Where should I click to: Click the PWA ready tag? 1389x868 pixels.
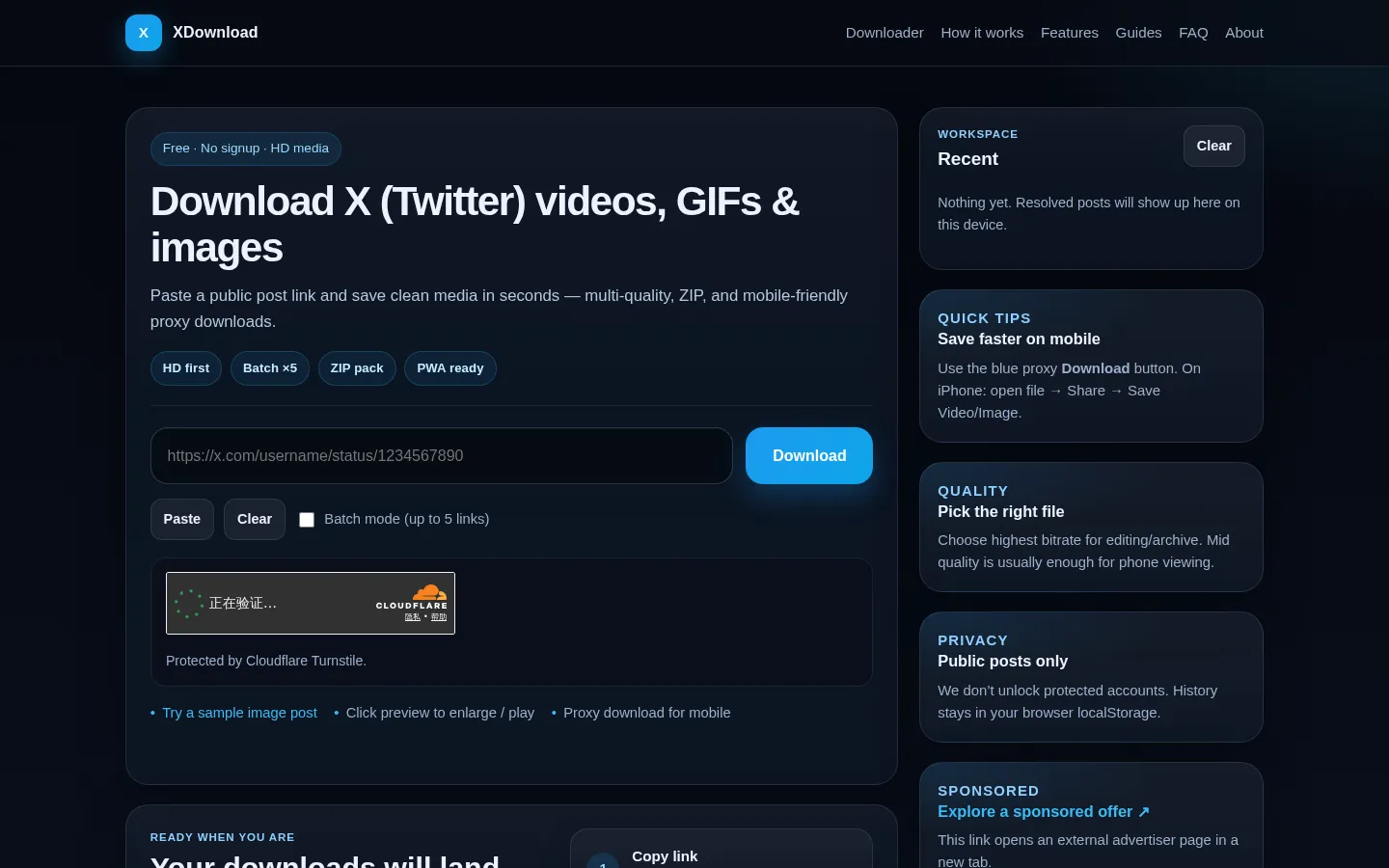(450, 368)
